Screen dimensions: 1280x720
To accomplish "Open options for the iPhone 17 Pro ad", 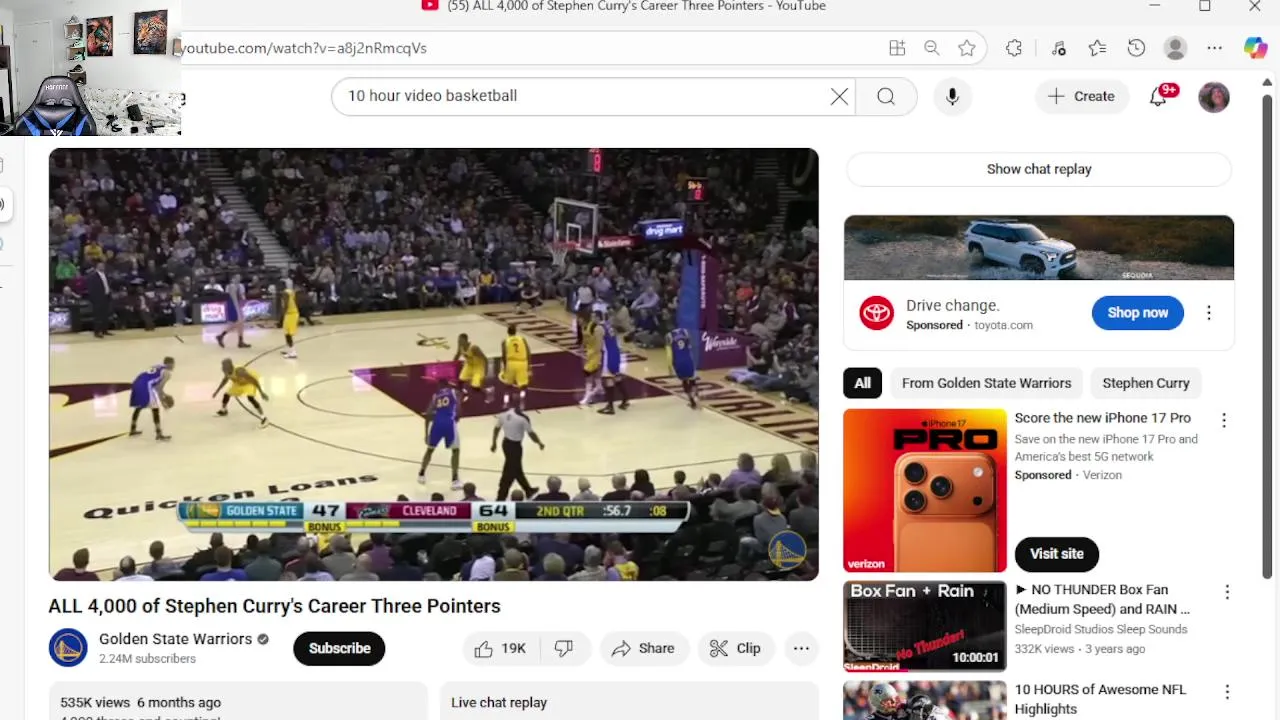I will click(1223, 421).
